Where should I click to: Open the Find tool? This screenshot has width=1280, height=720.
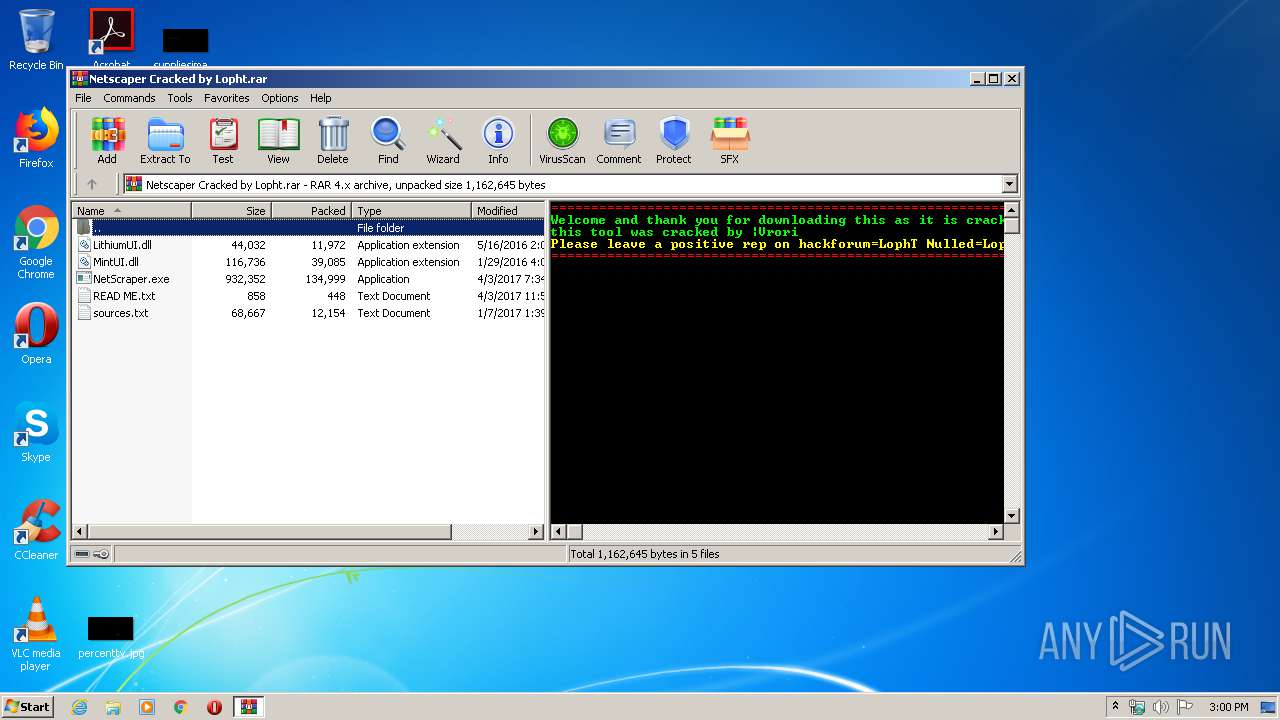coord(388,140)
